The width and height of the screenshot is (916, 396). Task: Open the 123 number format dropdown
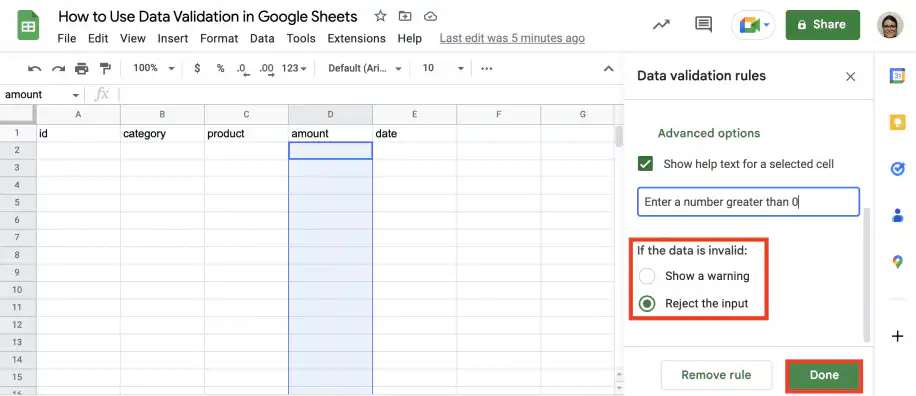coord(294,68)
